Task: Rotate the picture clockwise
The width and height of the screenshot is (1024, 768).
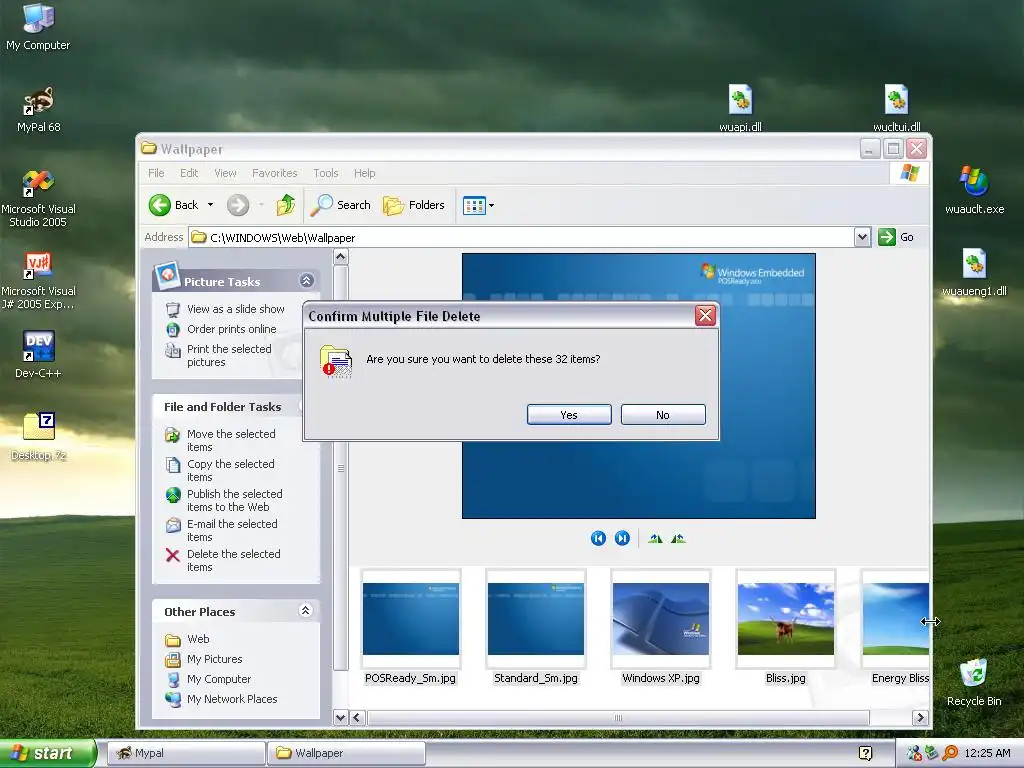Action: pos(655,538)
